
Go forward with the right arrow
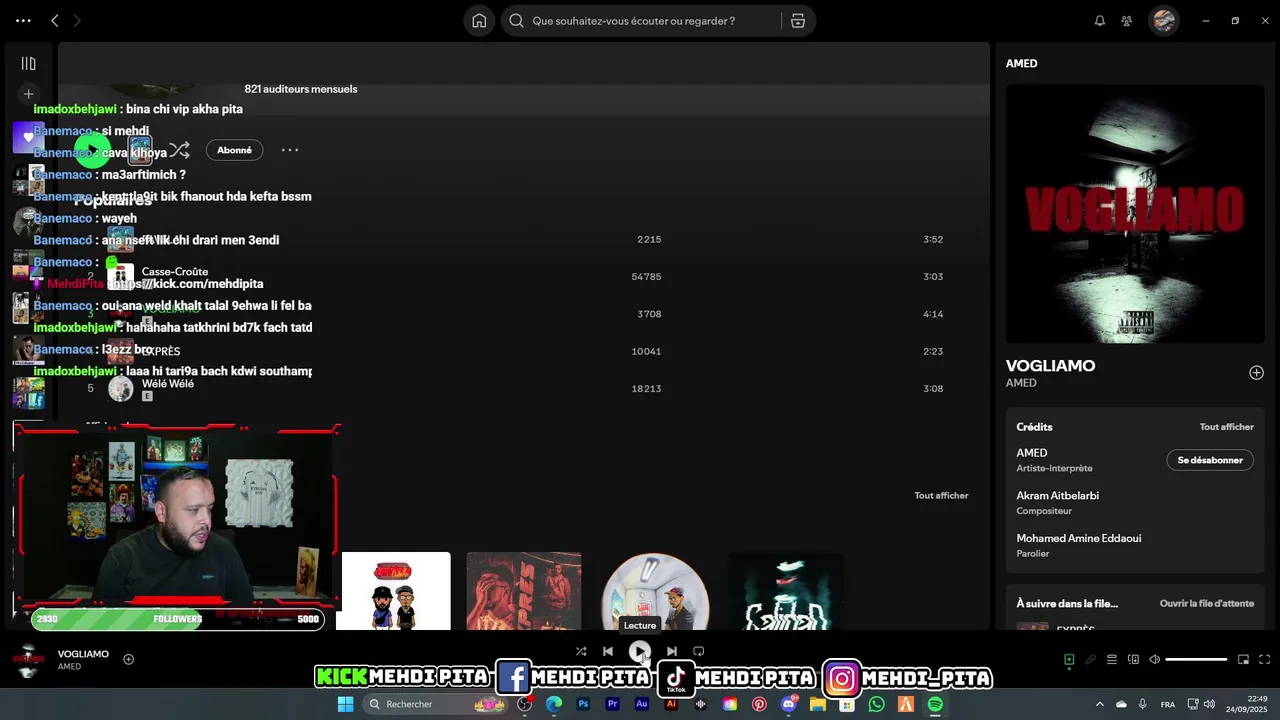[x=78, y=20]
